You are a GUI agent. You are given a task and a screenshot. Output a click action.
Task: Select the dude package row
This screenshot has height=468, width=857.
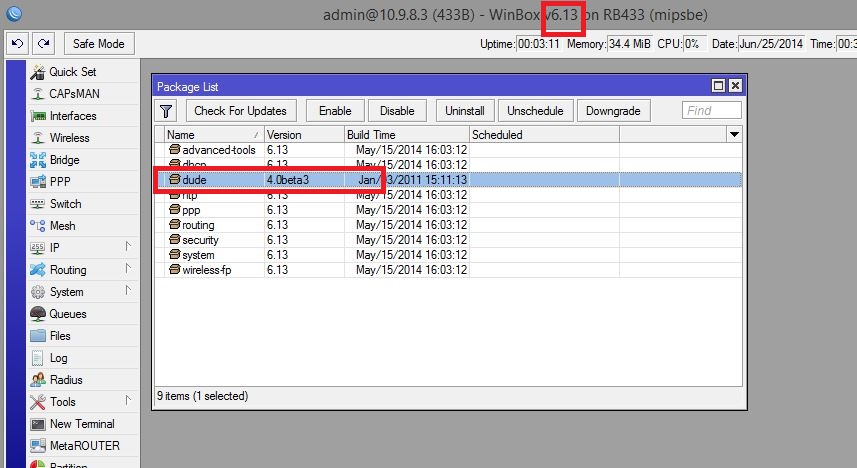[448, 179]
